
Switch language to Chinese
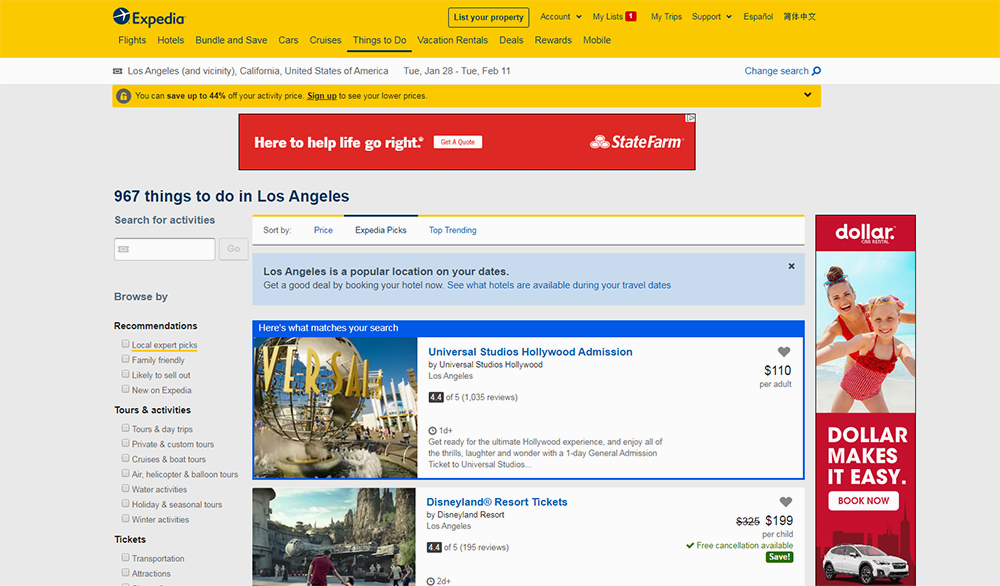click(800, 17)
